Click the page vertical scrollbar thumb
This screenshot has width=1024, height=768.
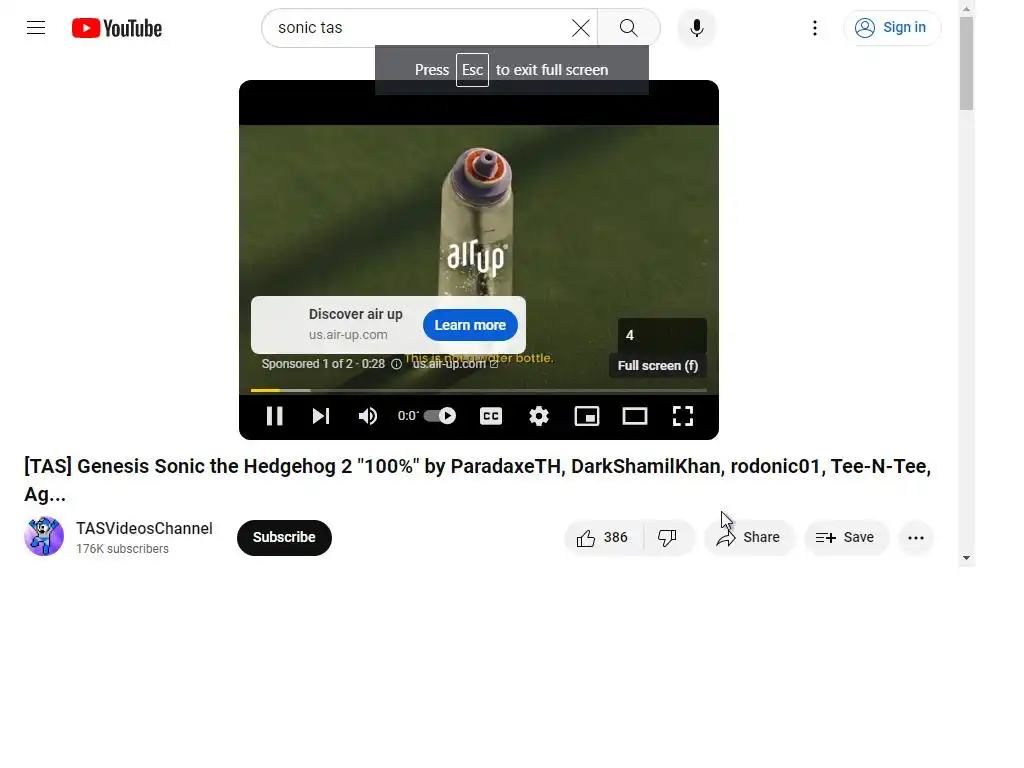(x=967, y=63)
